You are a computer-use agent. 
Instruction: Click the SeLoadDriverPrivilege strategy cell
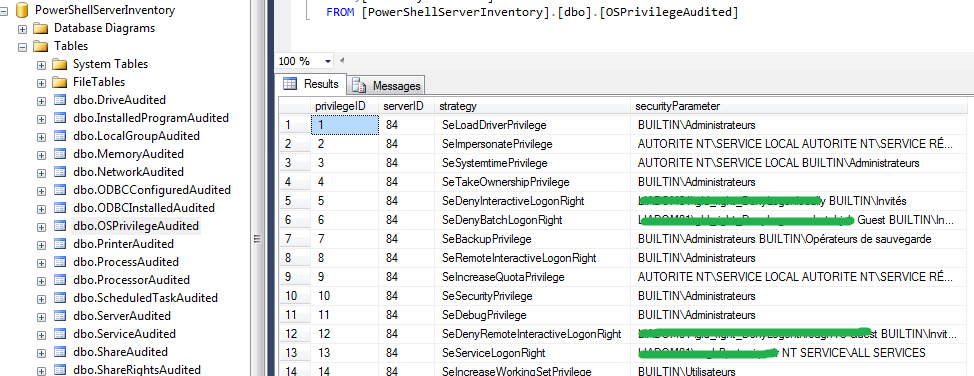532,125
